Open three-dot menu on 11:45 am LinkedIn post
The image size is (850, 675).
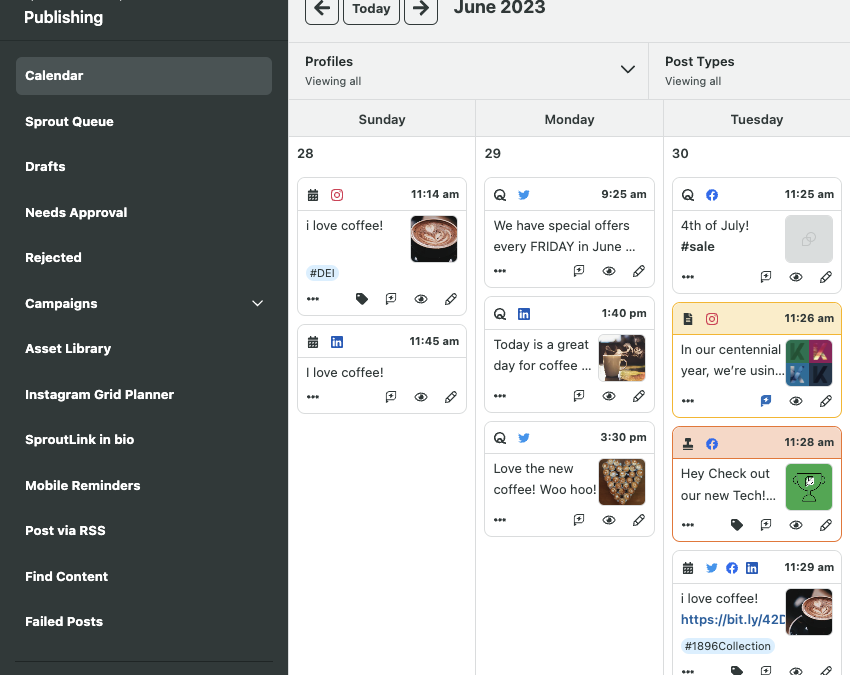coord(313,397)
